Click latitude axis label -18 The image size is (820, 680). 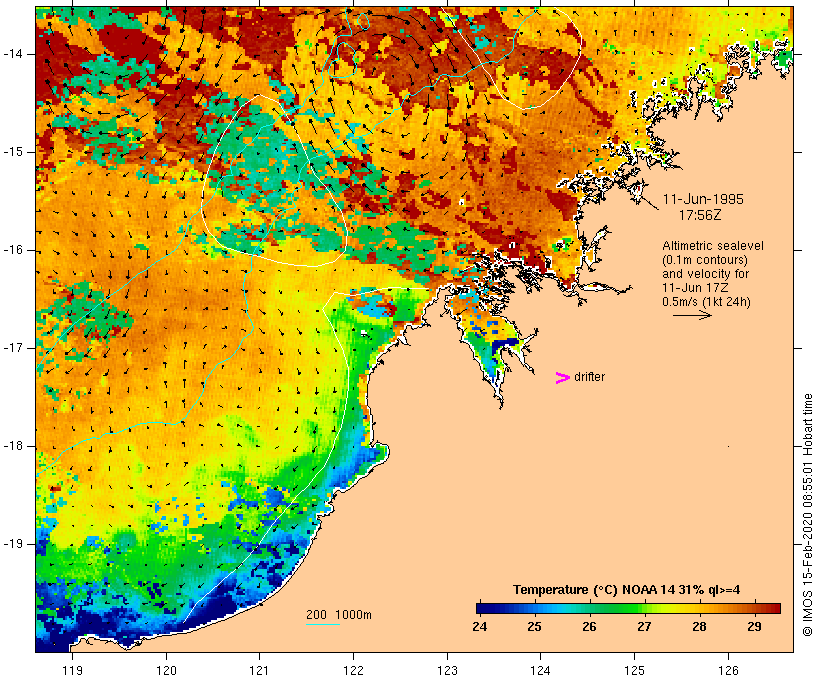[x=13, y=446]
